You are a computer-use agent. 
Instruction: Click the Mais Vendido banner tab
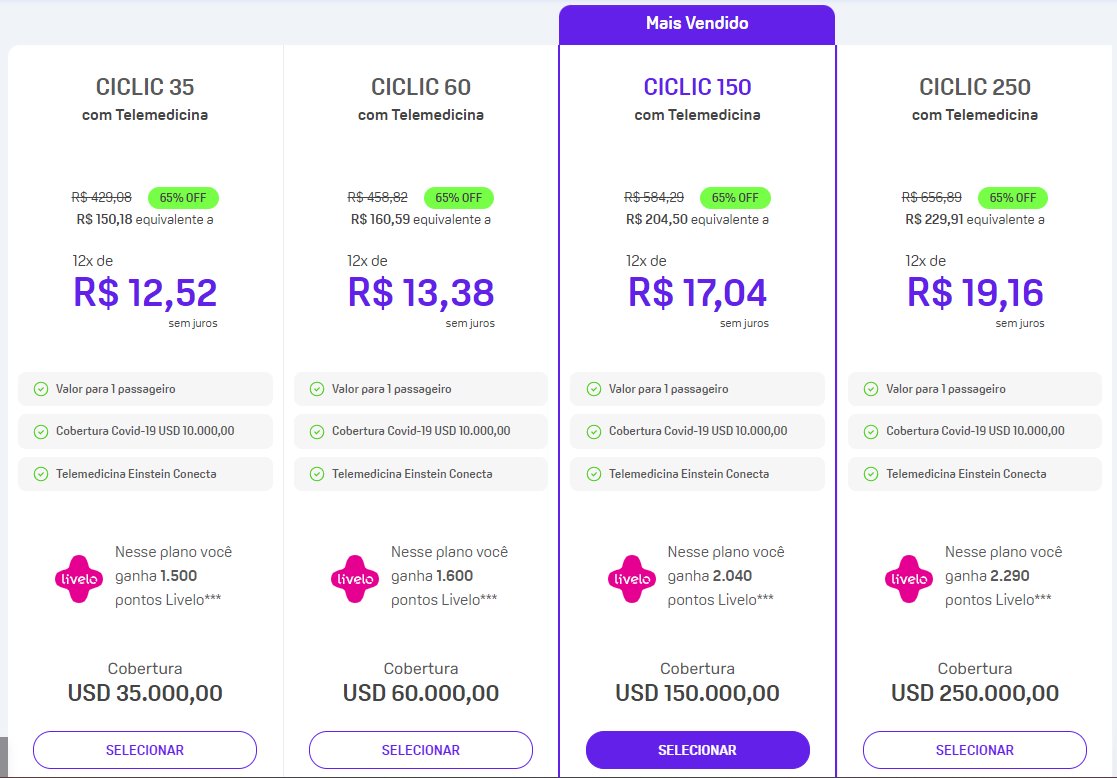tap(697, 24)
